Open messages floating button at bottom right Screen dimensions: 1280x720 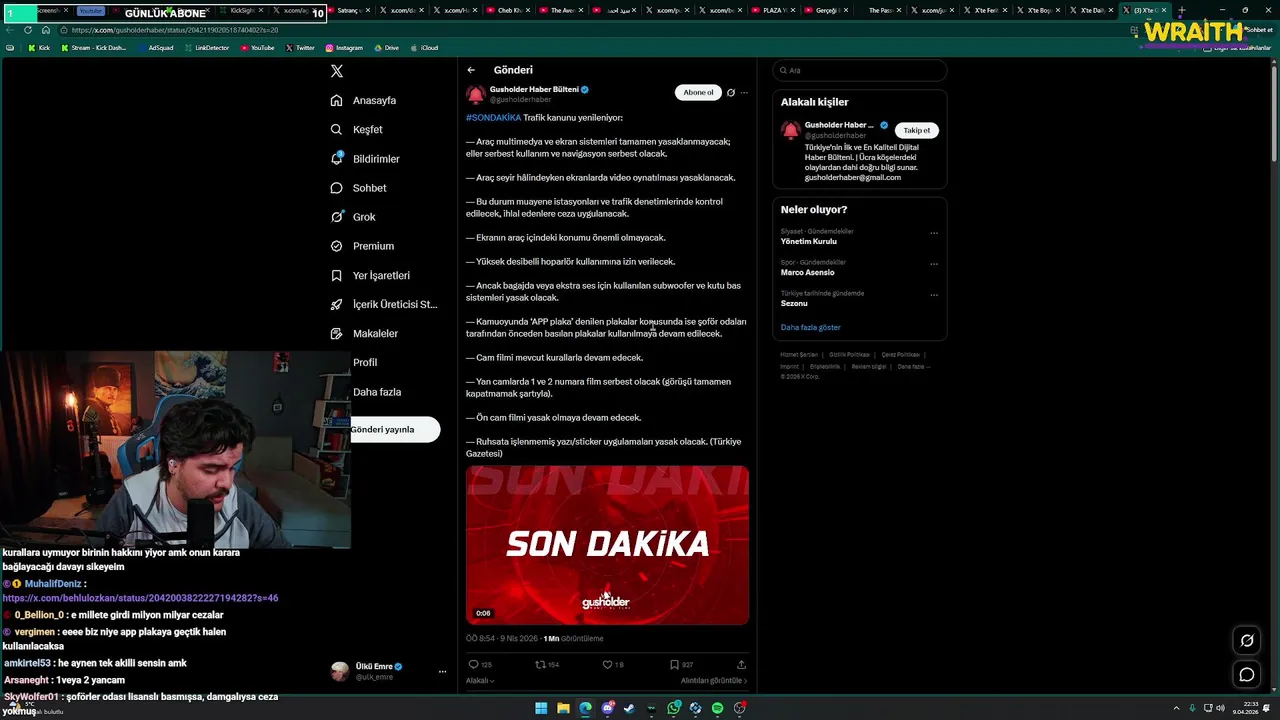coord(1247,674)
